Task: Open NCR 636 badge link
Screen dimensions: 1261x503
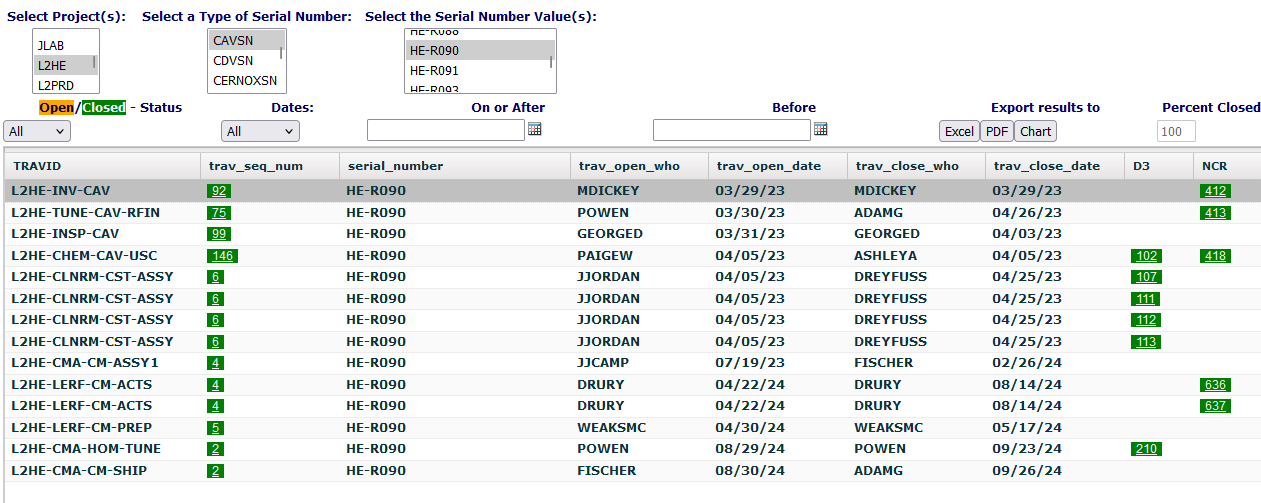Action: click(1215, 385)
